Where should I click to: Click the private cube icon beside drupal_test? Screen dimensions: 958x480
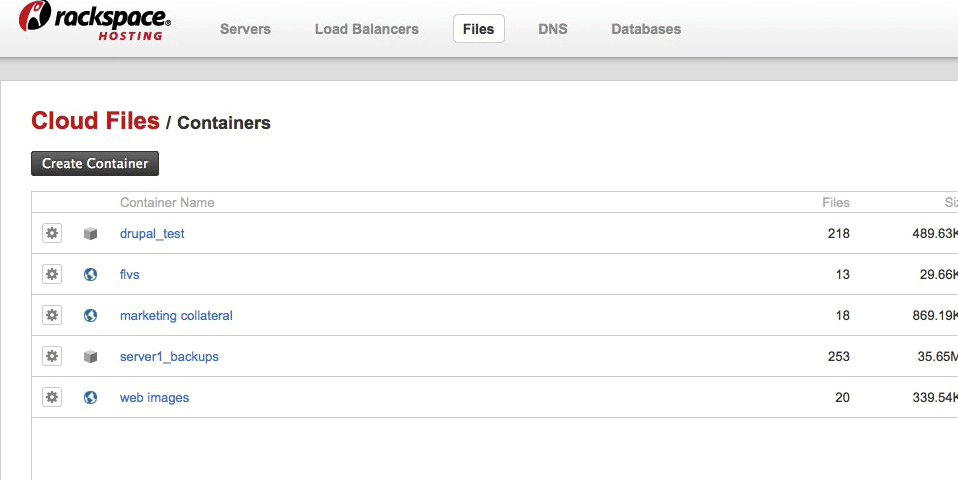coord(90,233)
